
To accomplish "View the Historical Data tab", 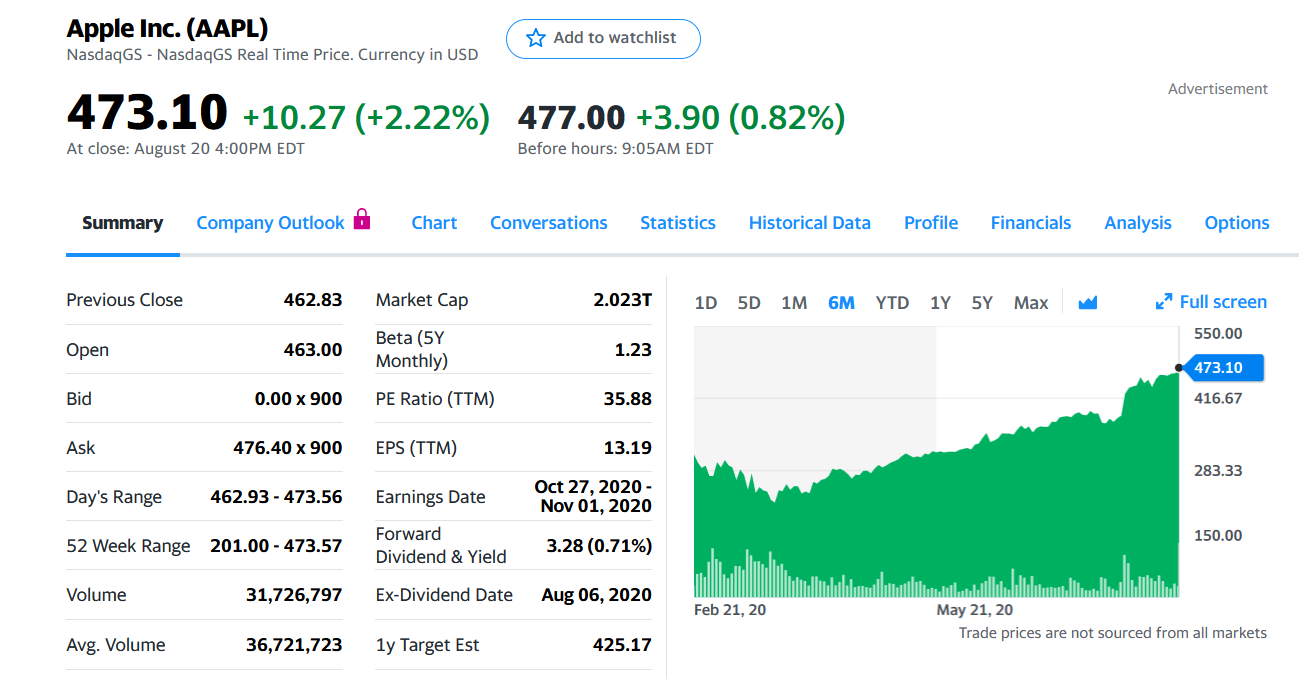I will (810, 223).
